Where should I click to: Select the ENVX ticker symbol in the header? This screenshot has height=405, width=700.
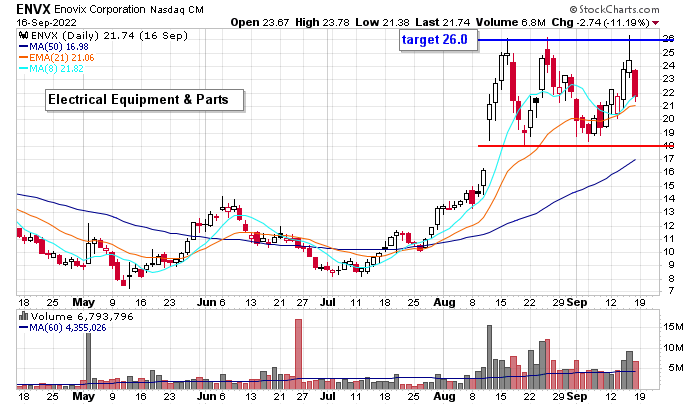[33, 9]
